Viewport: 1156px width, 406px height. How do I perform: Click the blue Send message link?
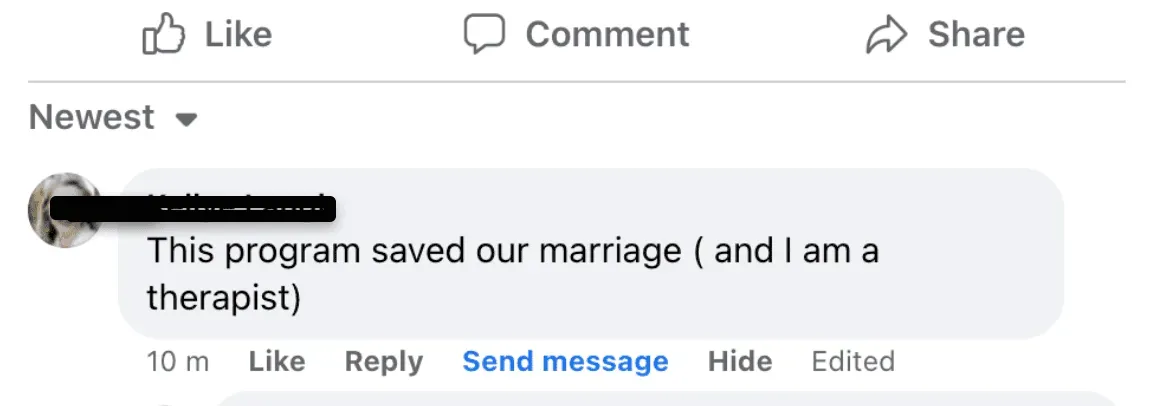point(565,361)
